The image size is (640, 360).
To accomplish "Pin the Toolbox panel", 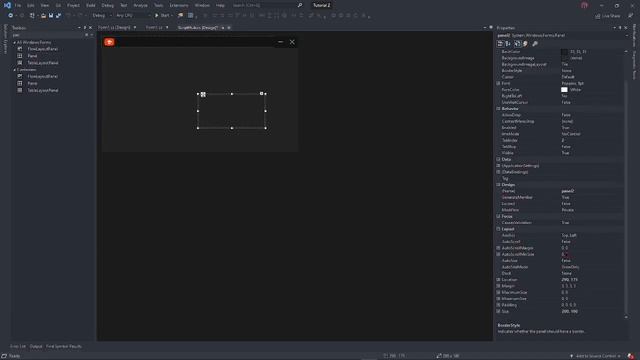I will [x=84, y=28].
